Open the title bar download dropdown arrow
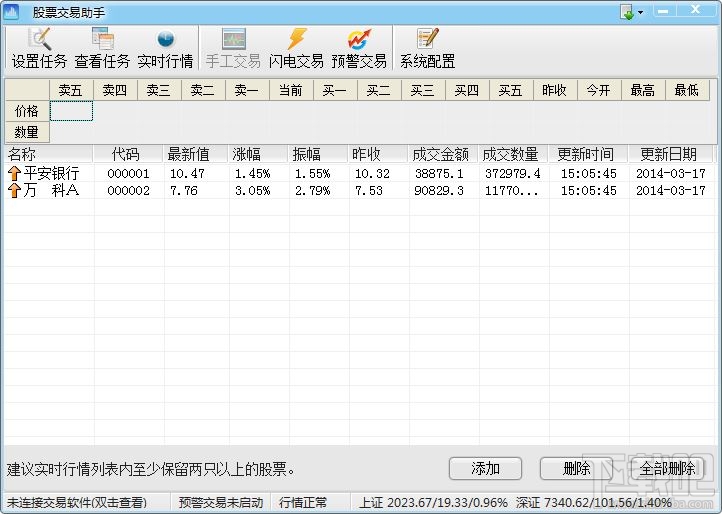Image resolution: width=722 pixels, height=514 pixels. (640, 12)
